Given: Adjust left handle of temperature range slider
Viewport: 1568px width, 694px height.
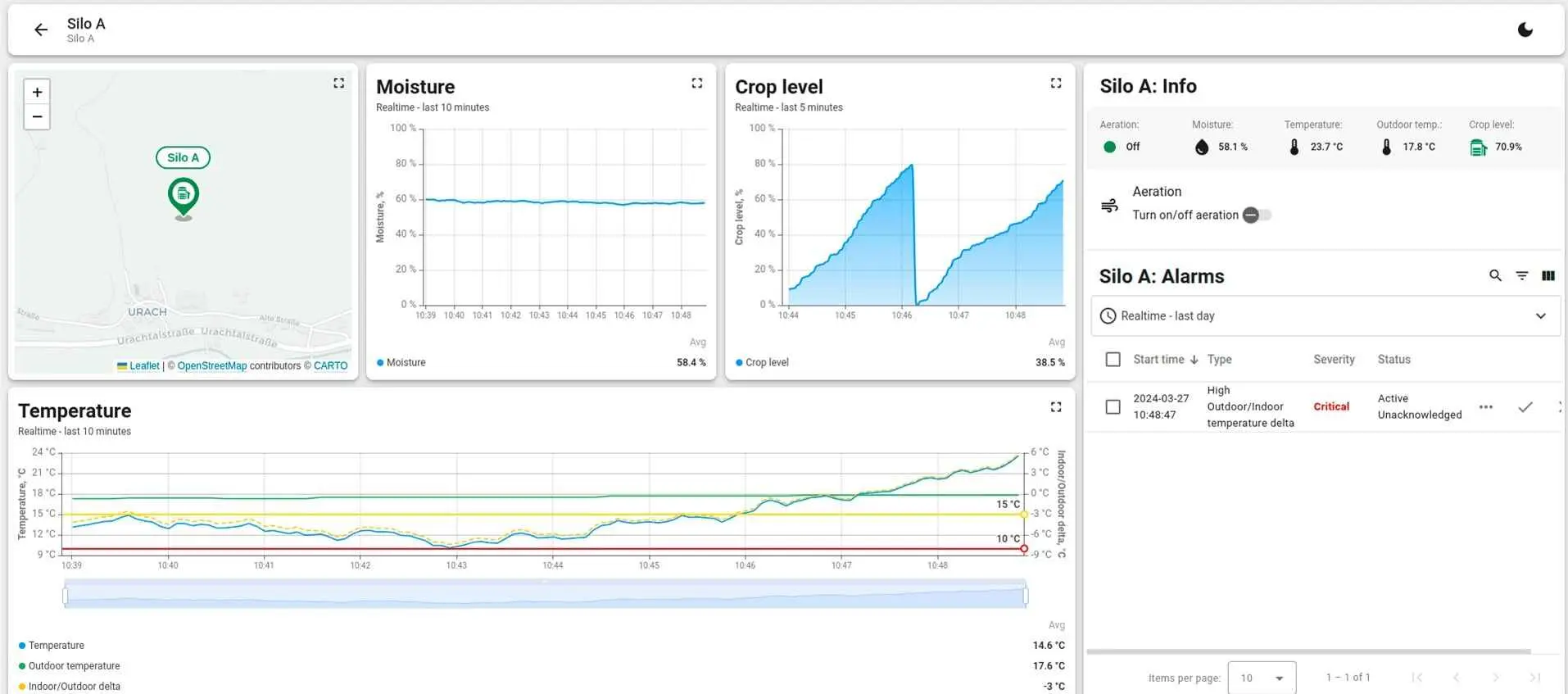Looking at the screenshot, I should click(x=66, y=596).
